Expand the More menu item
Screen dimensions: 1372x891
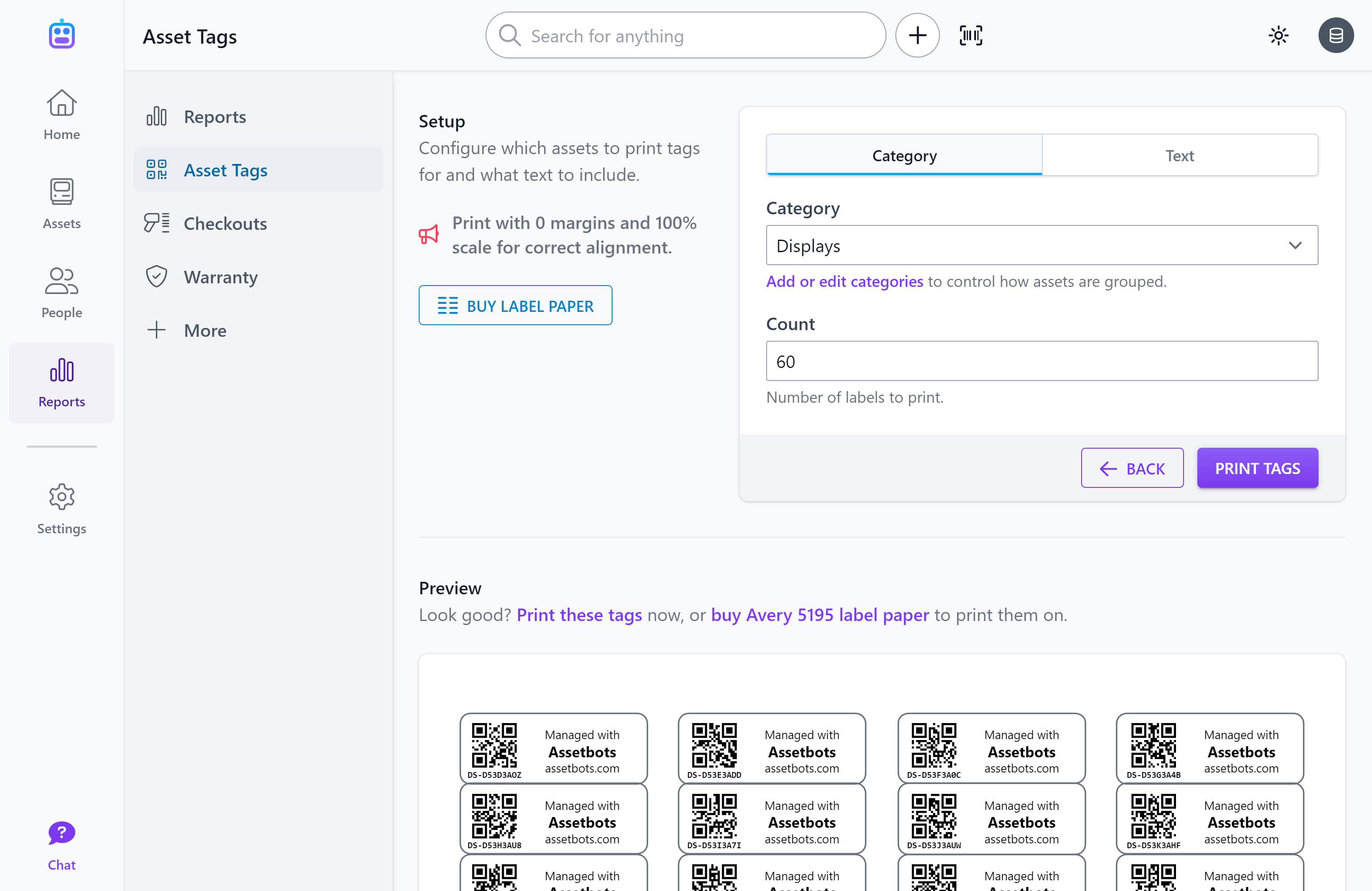click(x=258, y=330)
